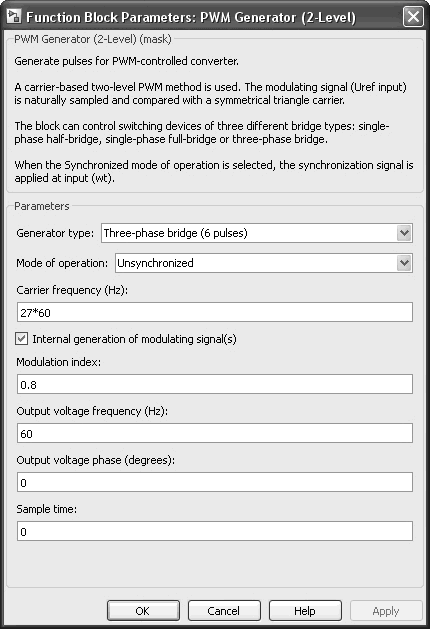The height and width of the screenshot is (629, 430).
Task: Select the Three-phase bridge (6 pulses) combo box
Action: (x=257, y=233)
